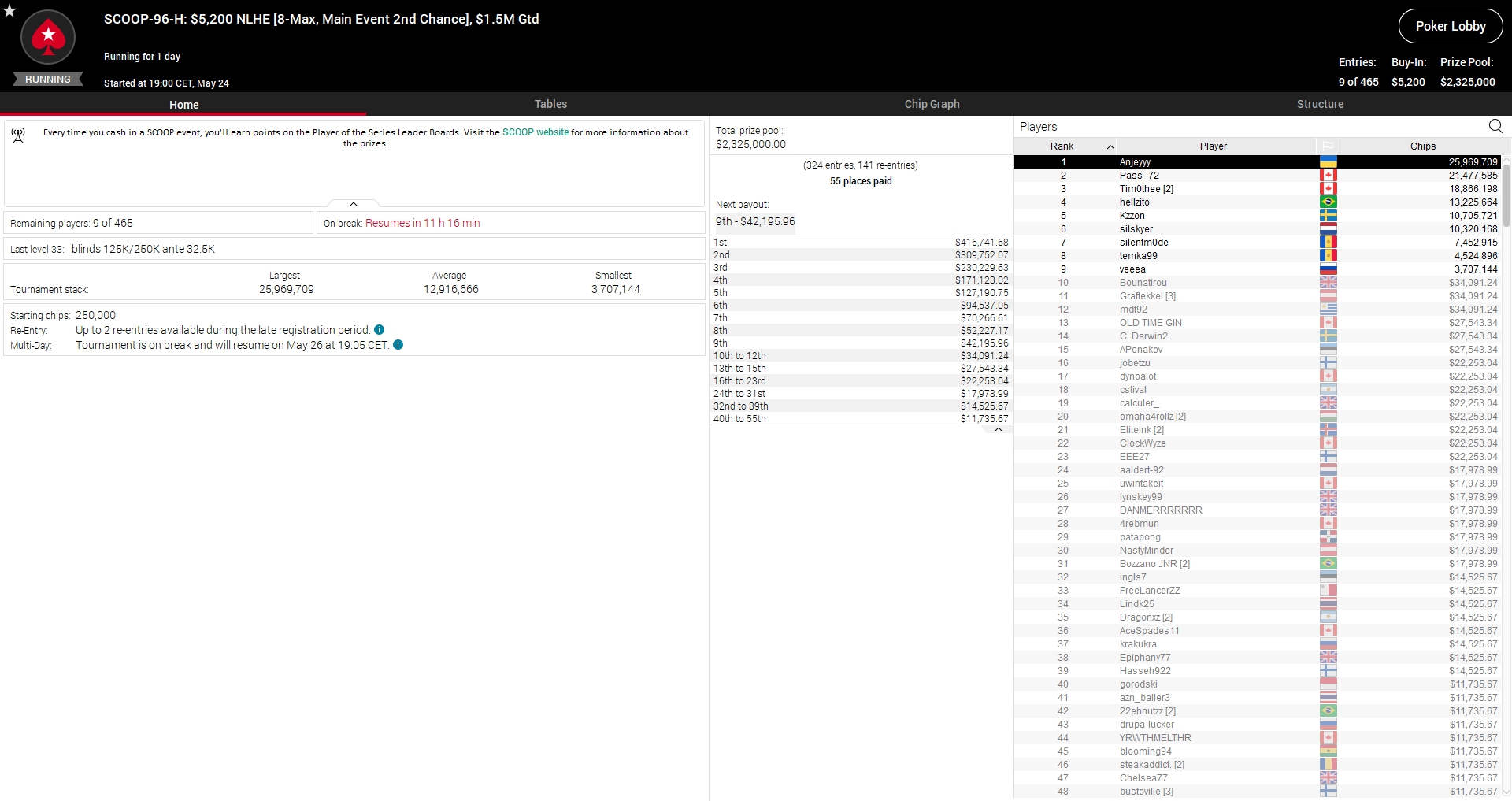Click 9th place payout $42,195.96 row
Image resolution: width=1512 pixels, height=801 pixels.
point(861,343)
